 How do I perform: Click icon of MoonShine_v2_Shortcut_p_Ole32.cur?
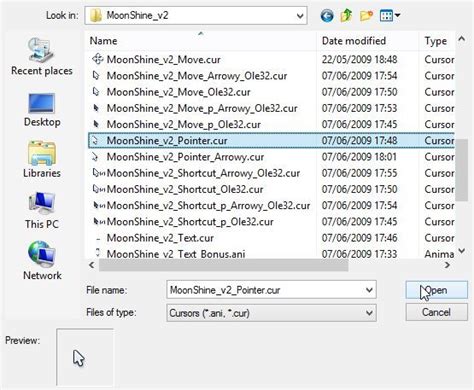tap(99, 222)
